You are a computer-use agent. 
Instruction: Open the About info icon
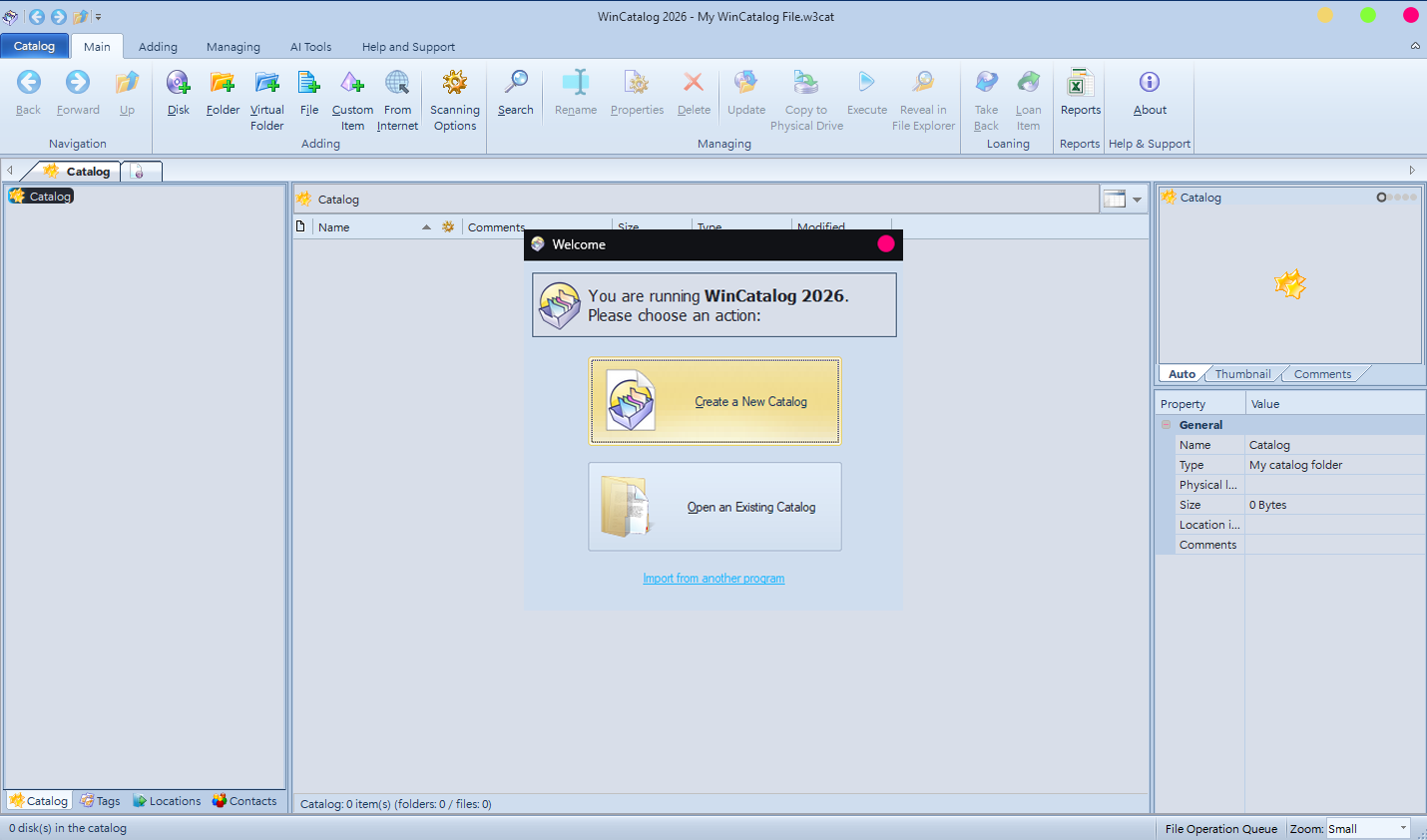(x=1150, y=93)
